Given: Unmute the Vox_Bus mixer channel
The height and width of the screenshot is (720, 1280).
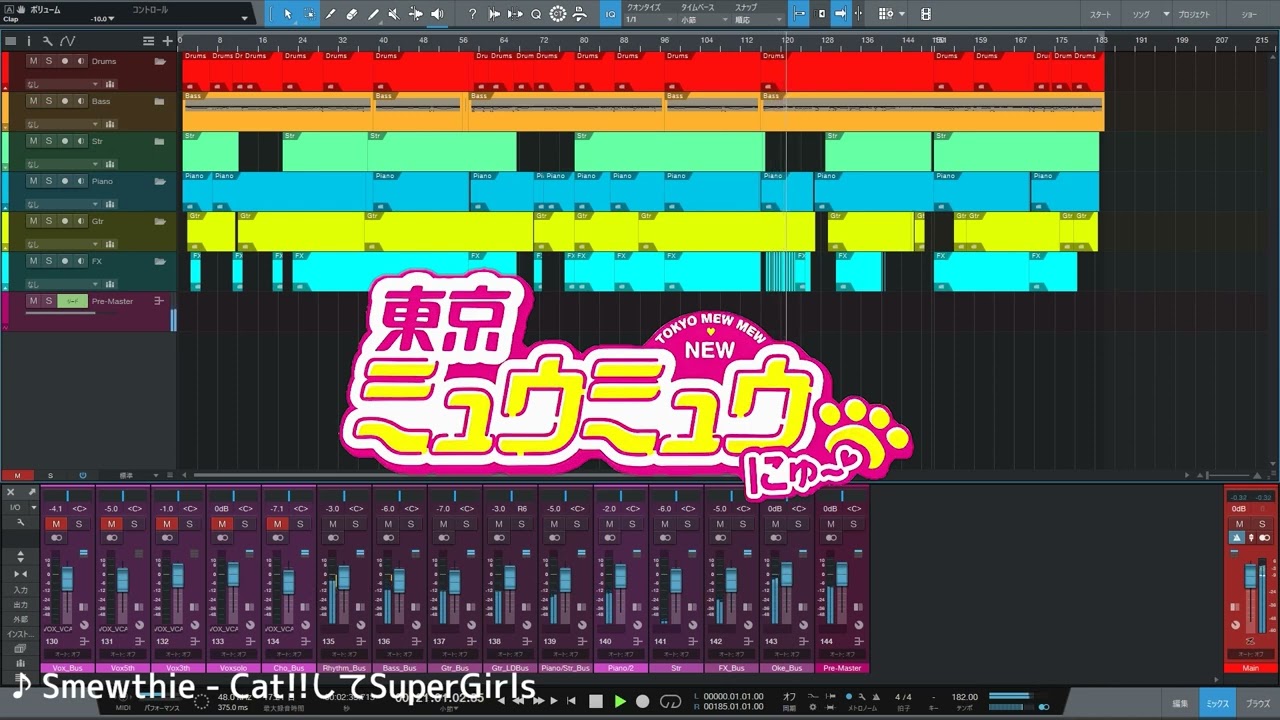Looking at the screenshot, I should click(x=56, y=524).
